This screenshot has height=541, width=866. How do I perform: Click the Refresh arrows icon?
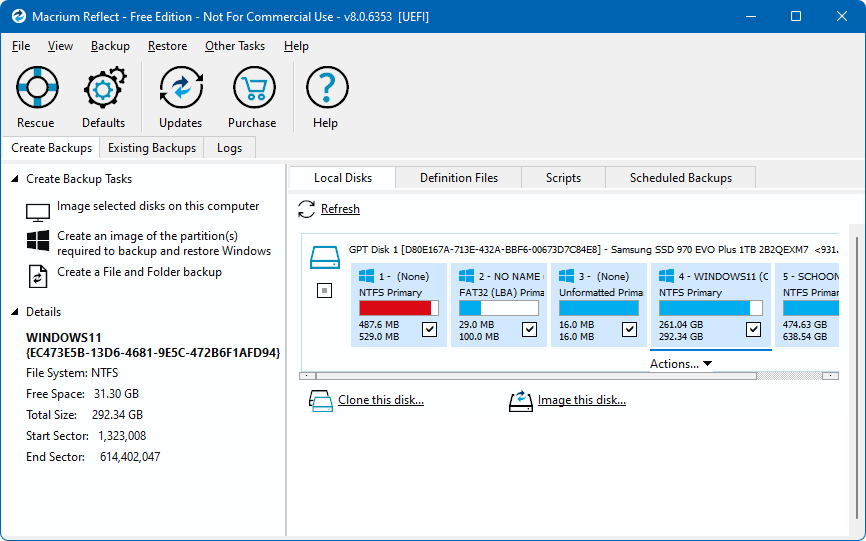(x=307, y=209)
